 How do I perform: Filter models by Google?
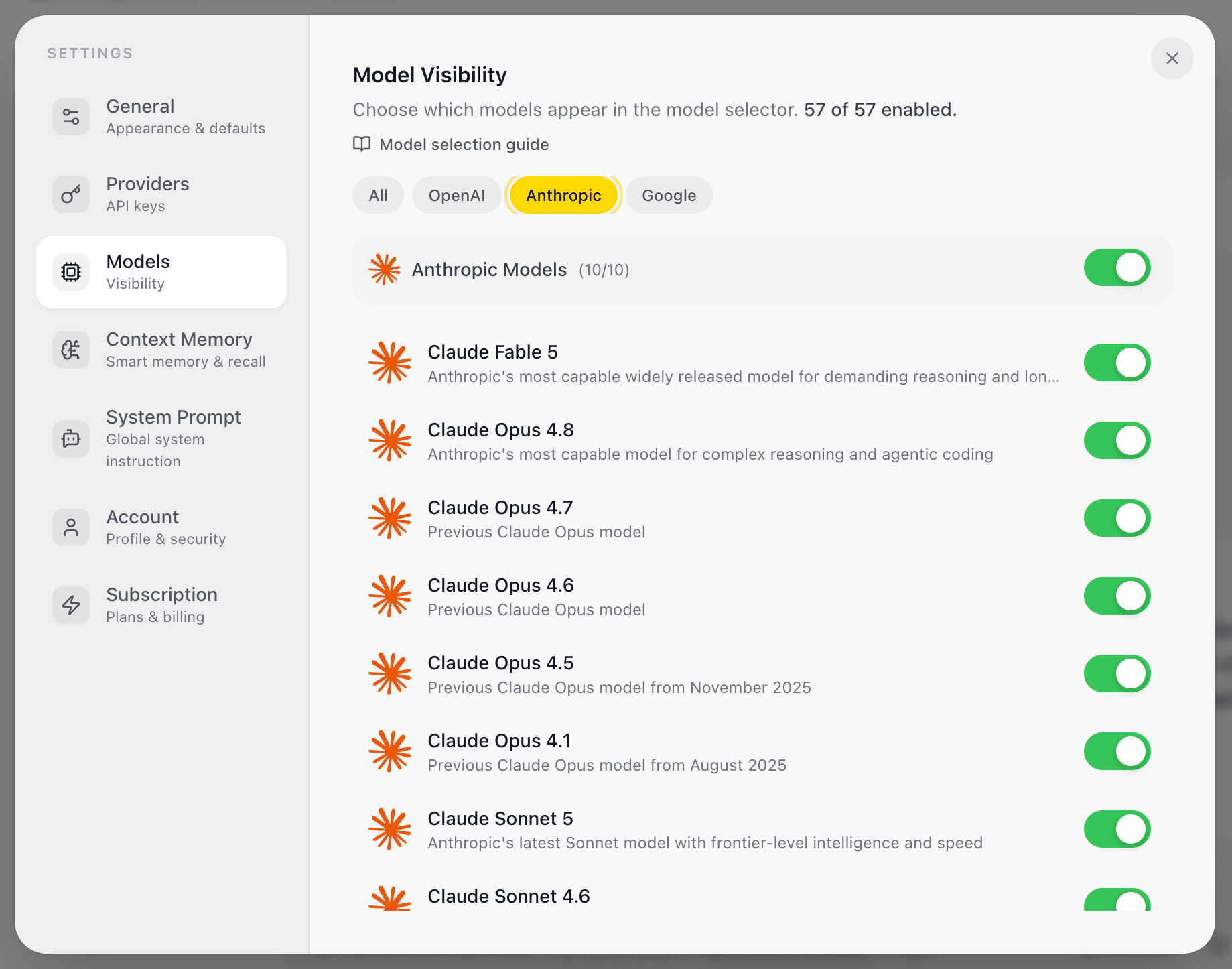[x=669, y=195]
